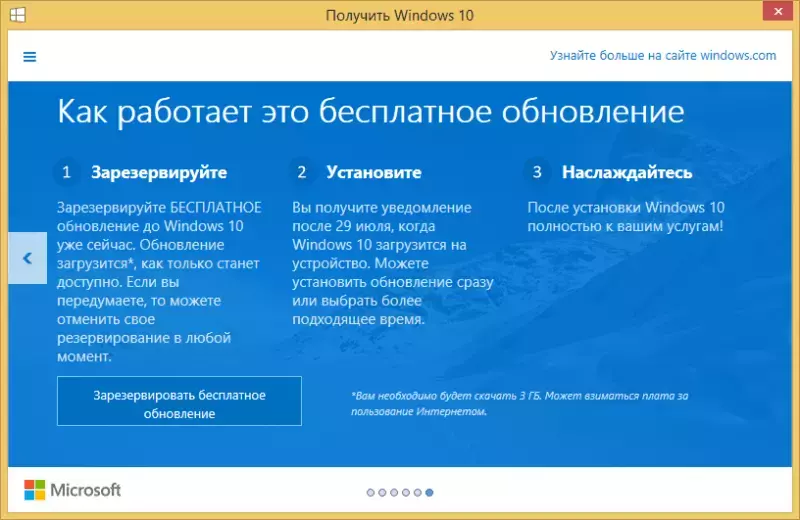Click the step heading "Установите"
This screenshot has width=800, height=520.
(374, 172)
